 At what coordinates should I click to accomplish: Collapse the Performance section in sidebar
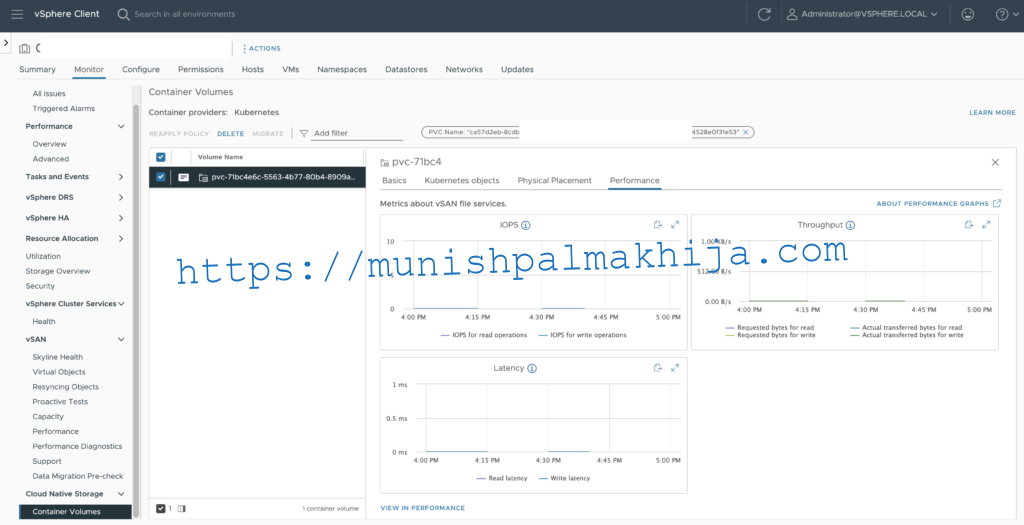121,127
